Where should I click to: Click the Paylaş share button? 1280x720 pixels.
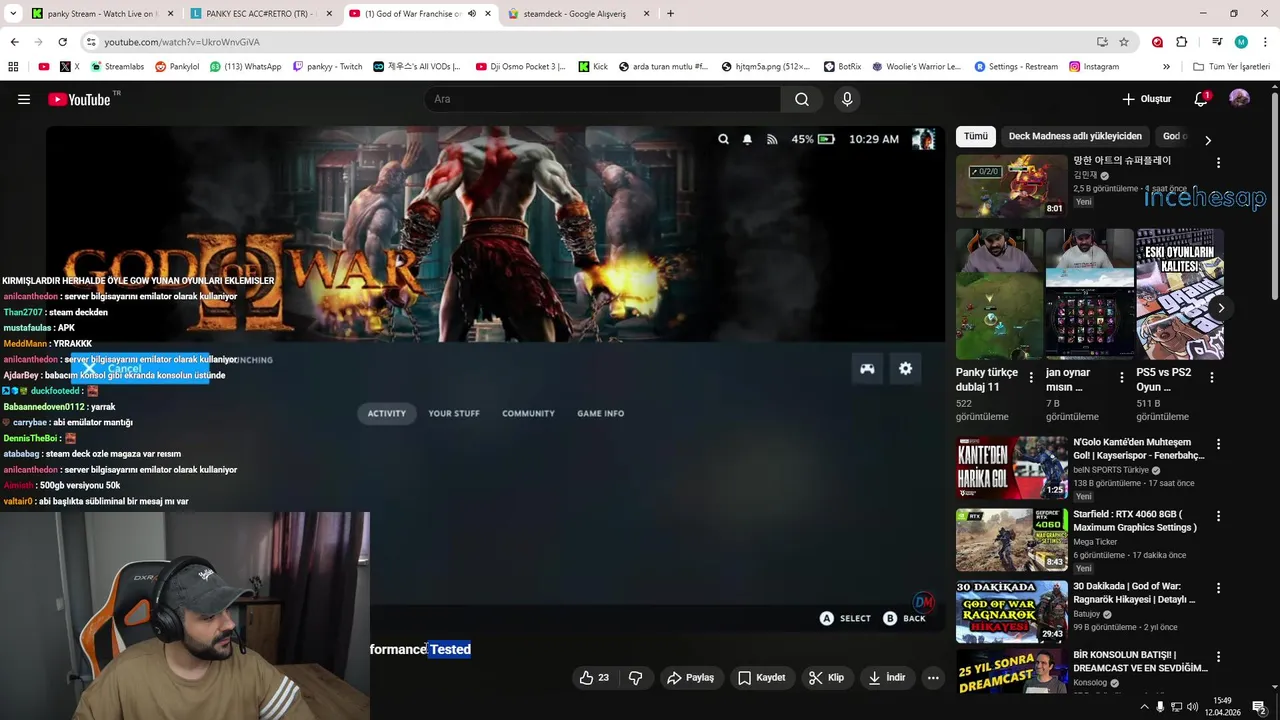[x=690, y=678]
